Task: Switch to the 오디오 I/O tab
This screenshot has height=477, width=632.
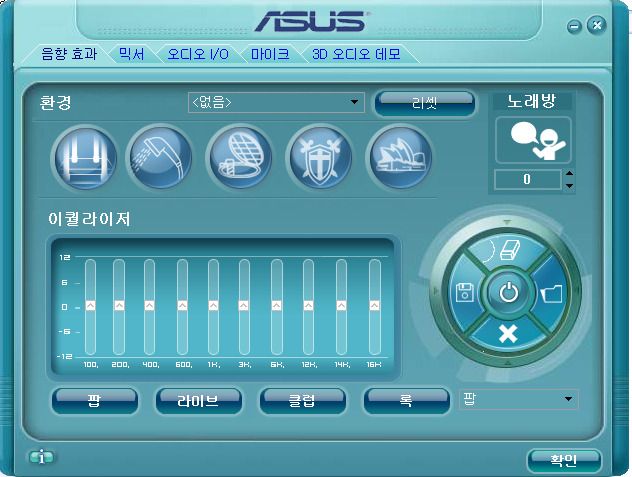Action: [x=198, y=54]
